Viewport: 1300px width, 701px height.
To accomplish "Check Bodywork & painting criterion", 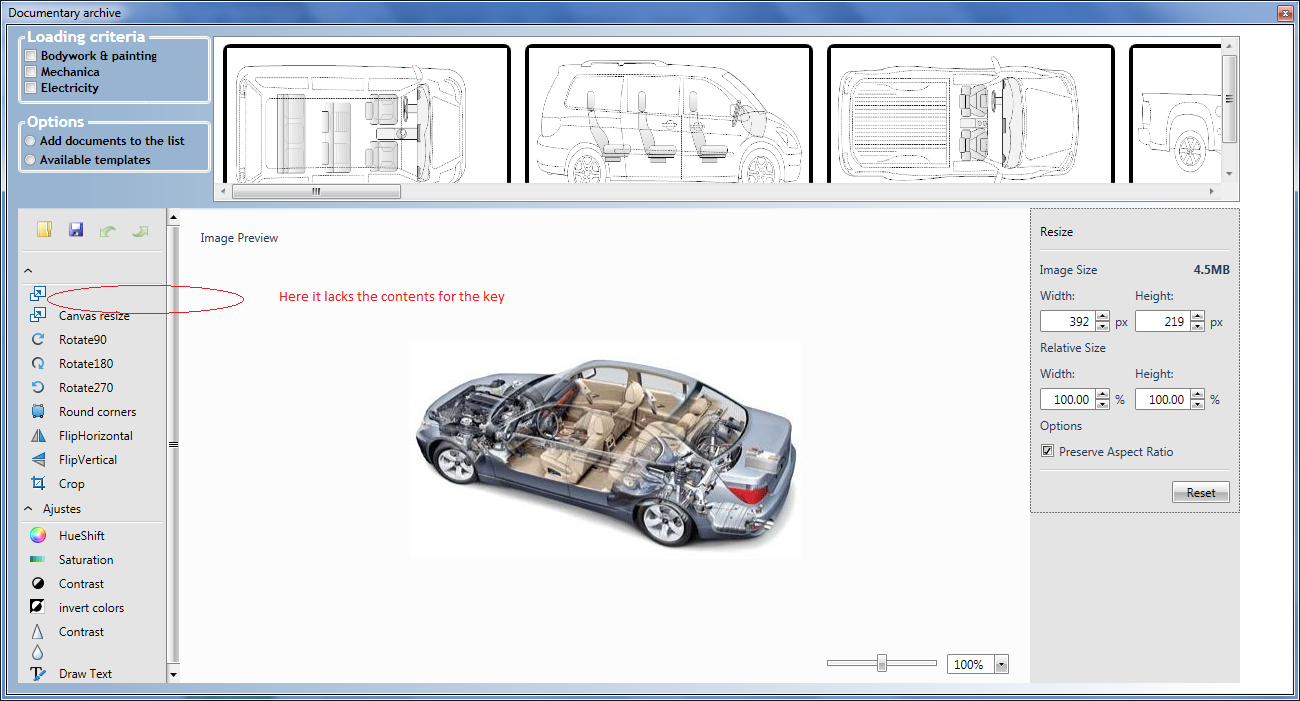I will click(32, 56).
